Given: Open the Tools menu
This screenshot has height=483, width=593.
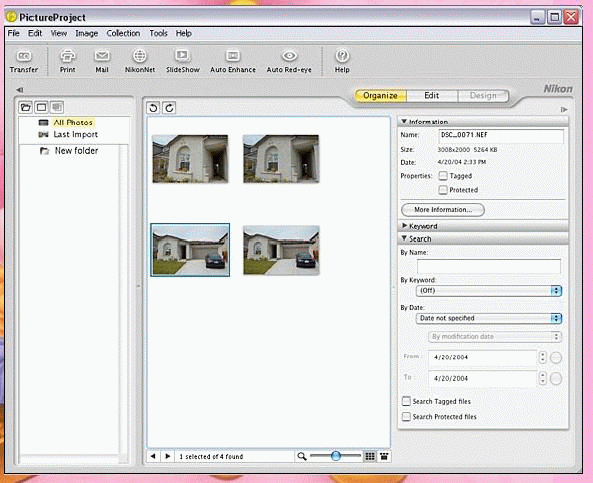Looking at the screenshot, I should pyautogui.click(x=158, y=33).
